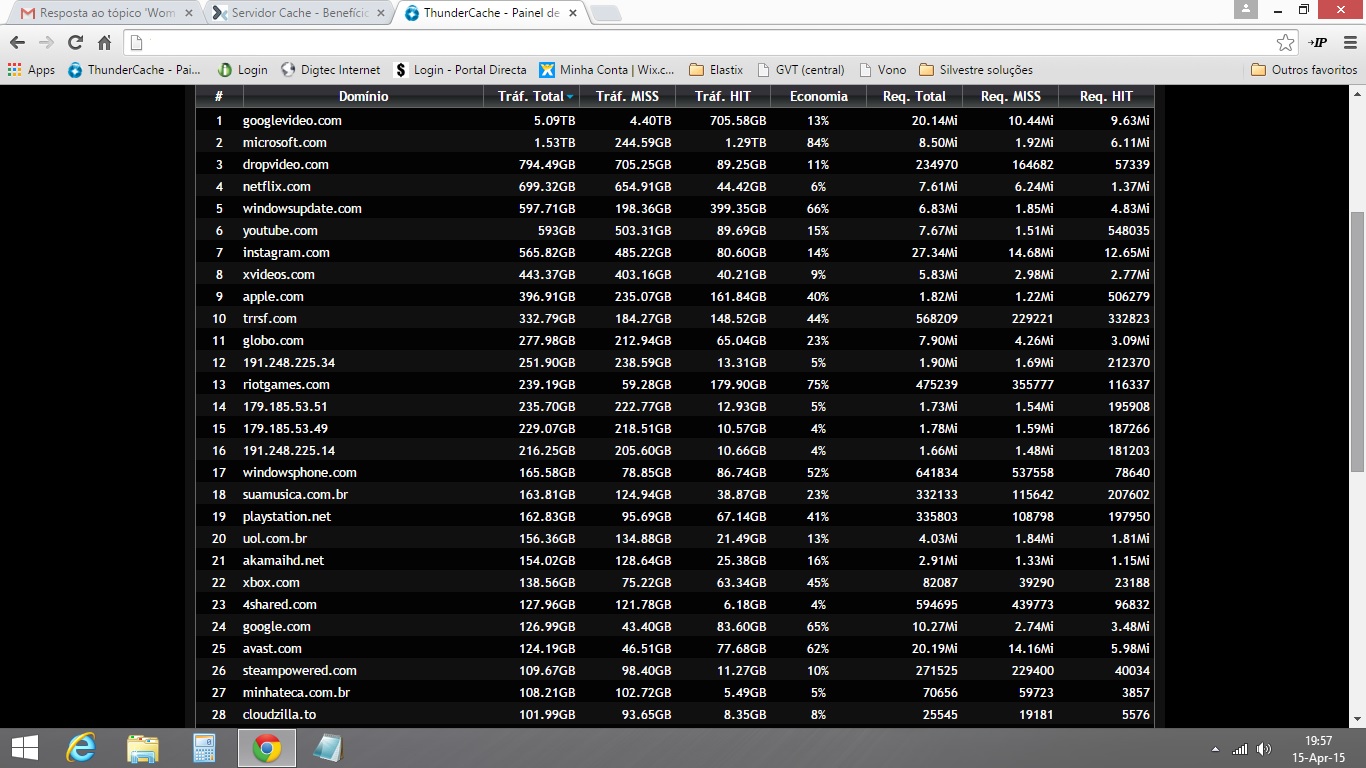Open the GVT (central) bookmark
Image resolution: width=1366 pixels, height=768 pixels.
pos(802,70)
